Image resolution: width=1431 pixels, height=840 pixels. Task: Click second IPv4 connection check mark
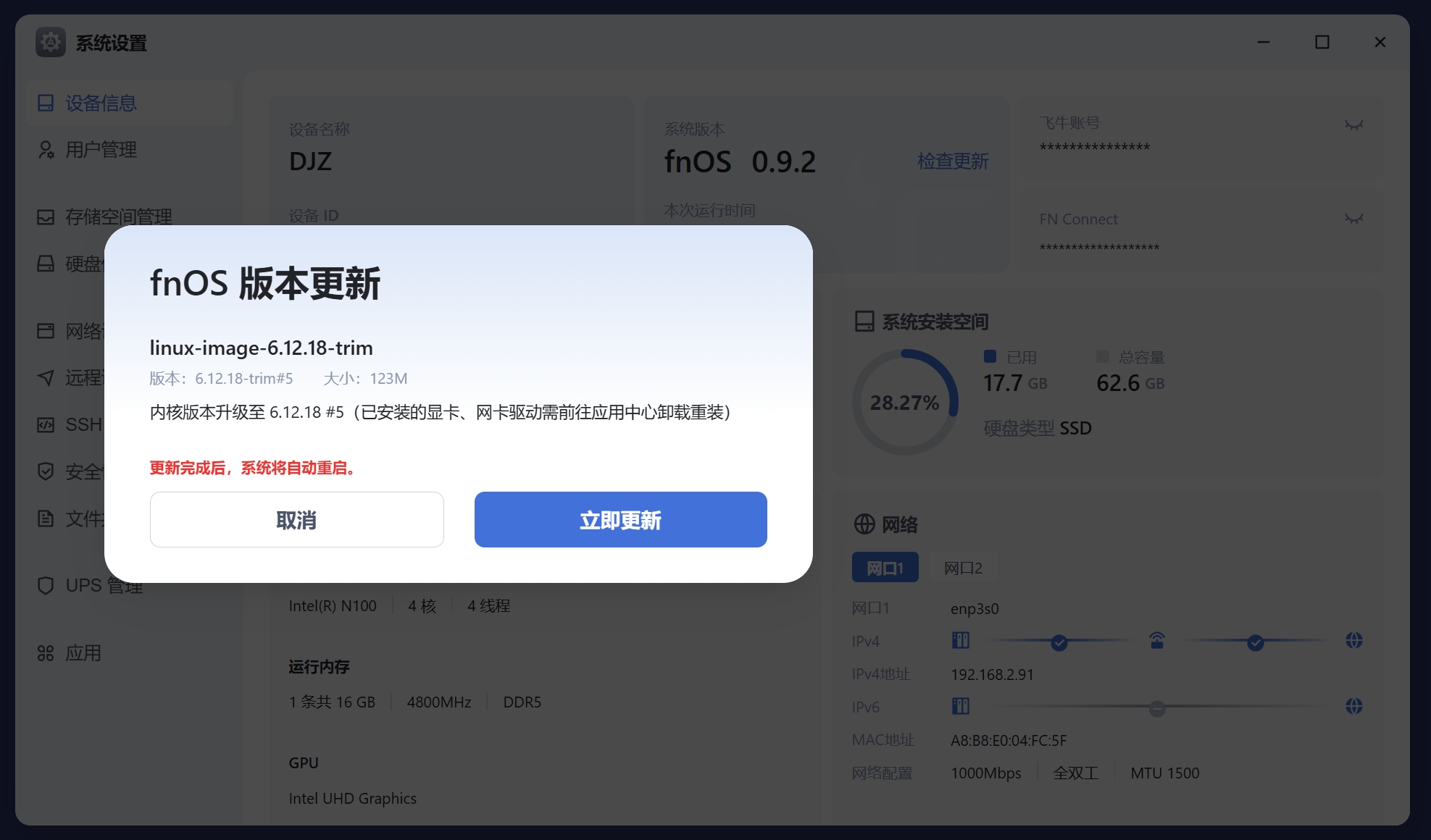pyautogui.click(x=1256, y=642)
